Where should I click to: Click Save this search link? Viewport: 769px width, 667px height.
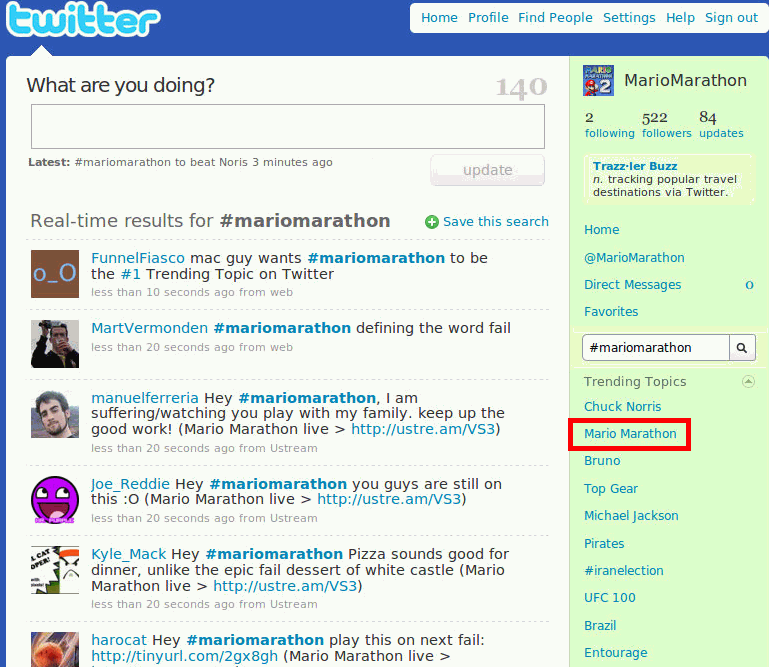tap(496, 222)
